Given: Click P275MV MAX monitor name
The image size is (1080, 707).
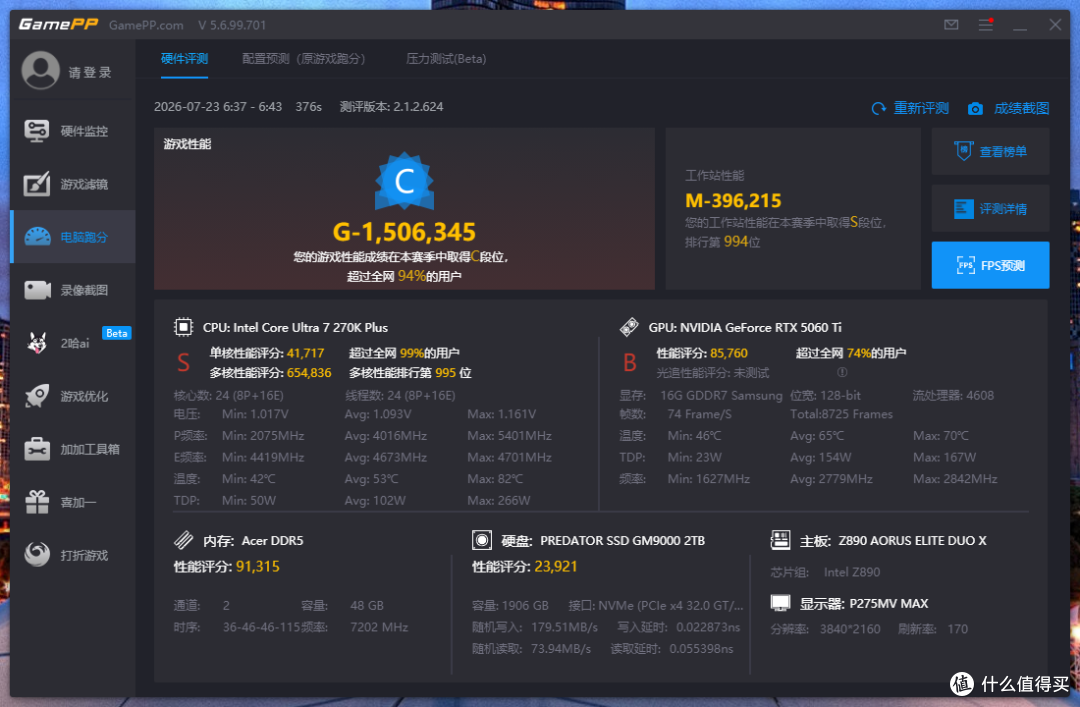Looking at the screenshot, I should pyautogui.click(x=889, y=604).
